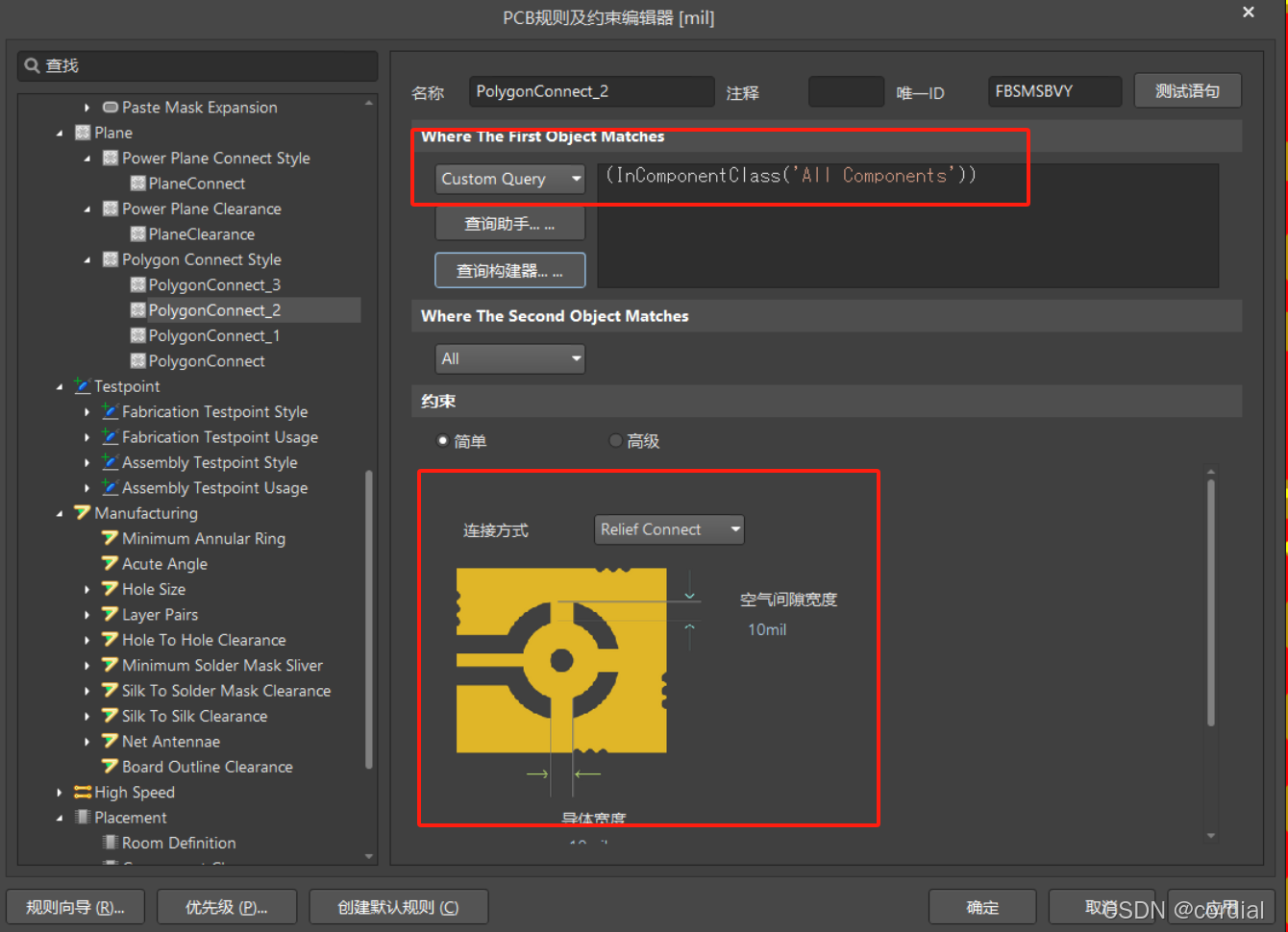Open the Relief Connect 连接方式 dropdown
The width and height of the screenshot is (1288, 932).
[669, 529]
